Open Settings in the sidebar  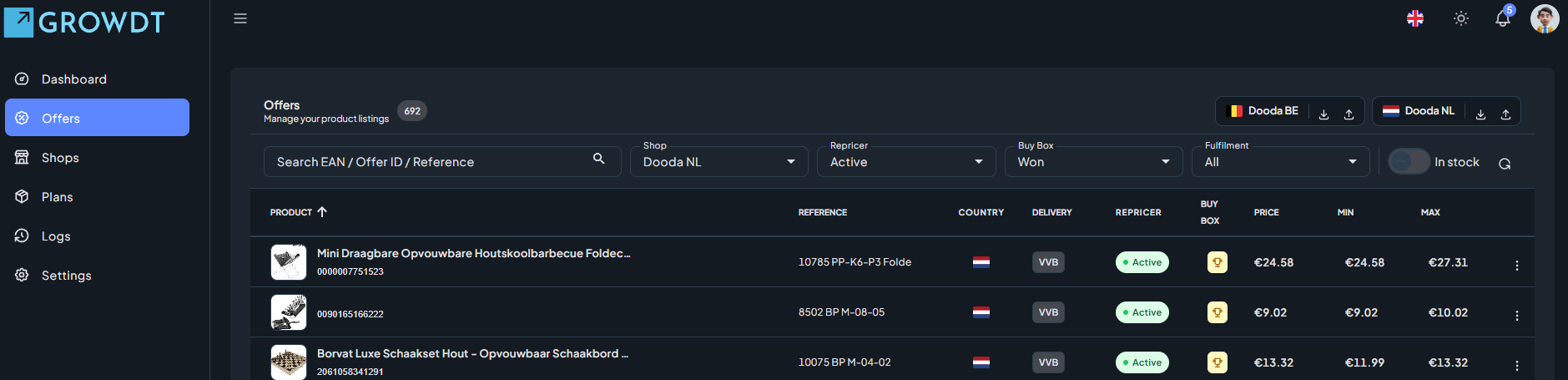[97, 275]
